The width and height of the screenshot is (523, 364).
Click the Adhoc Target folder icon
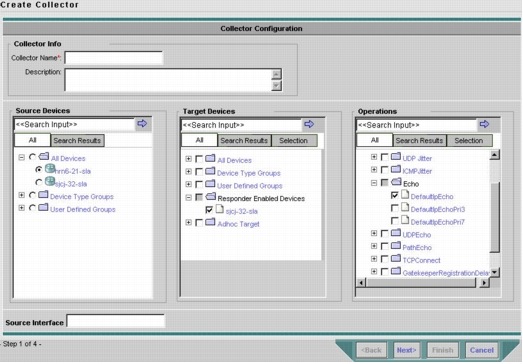click(210, 222)
